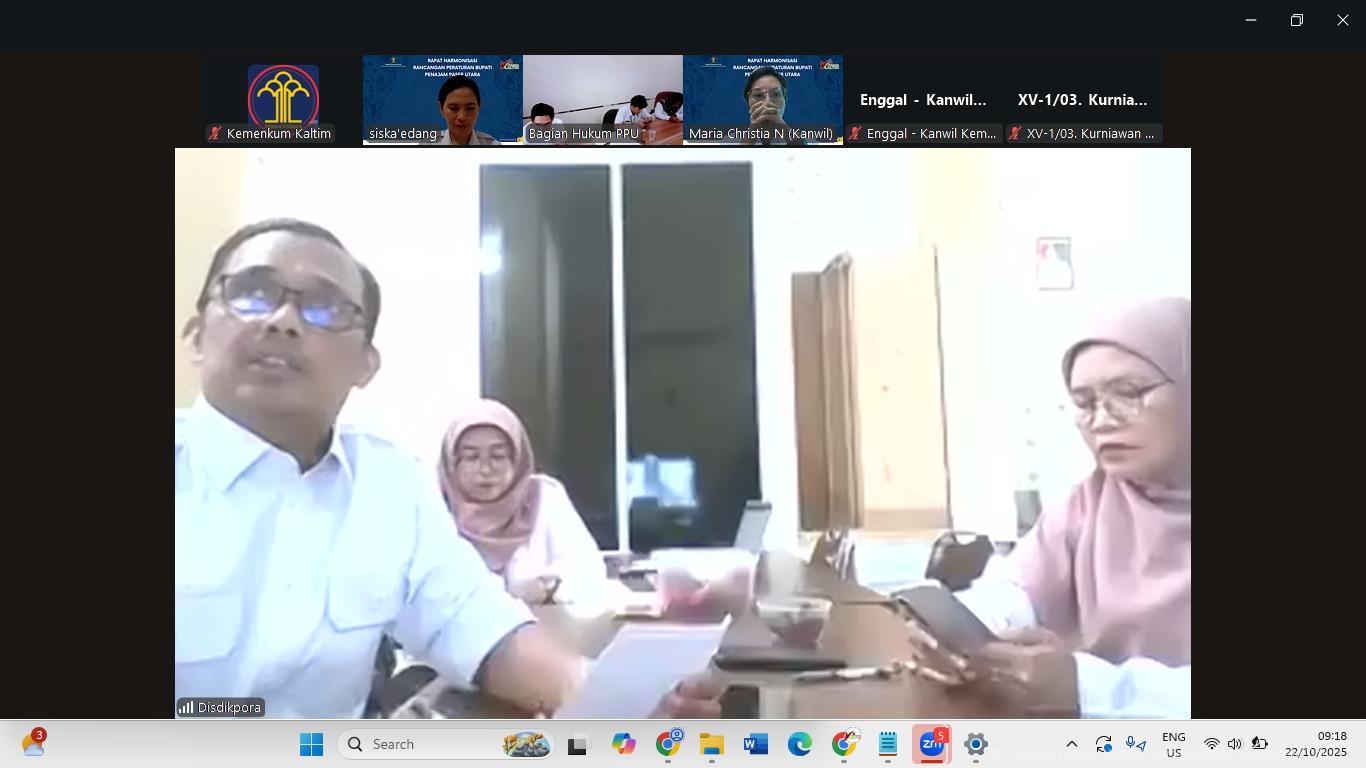1366x768 pixels.
Task: Open Settings gear icon in the taskbar
Action: [x=975, y=745]
